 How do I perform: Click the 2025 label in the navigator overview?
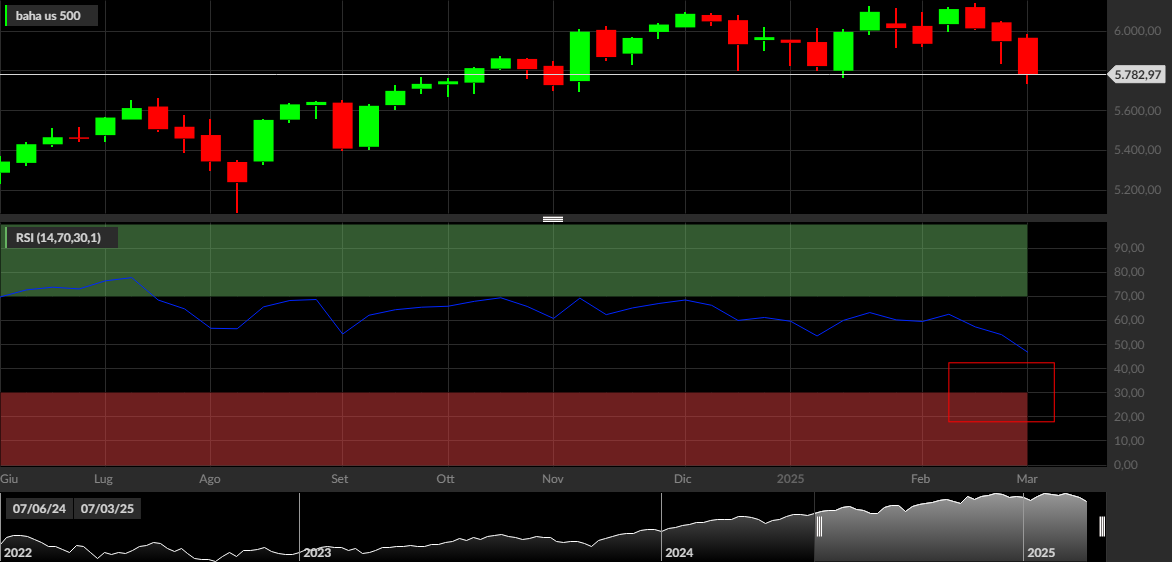(x=1041, y=553)
